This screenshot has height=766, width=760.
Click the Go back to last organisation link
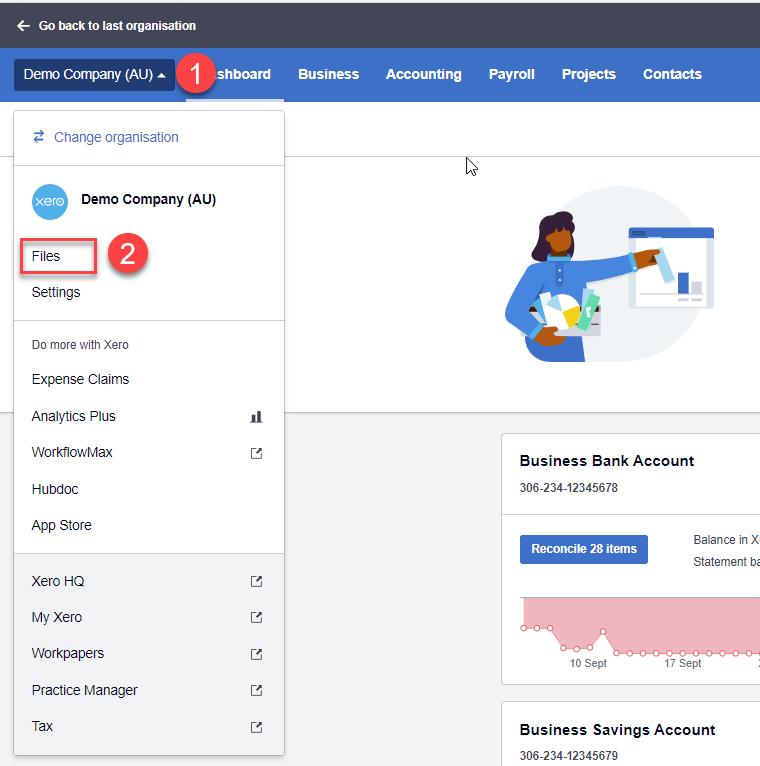(117, 26)
